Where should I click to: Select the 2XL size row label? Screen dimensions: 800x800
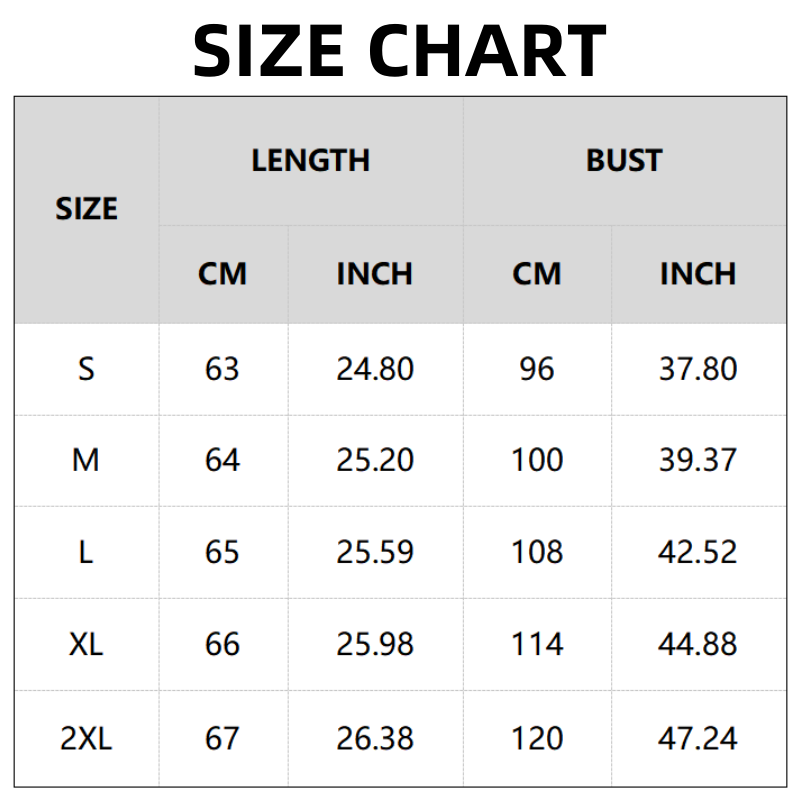pos(86,738)
